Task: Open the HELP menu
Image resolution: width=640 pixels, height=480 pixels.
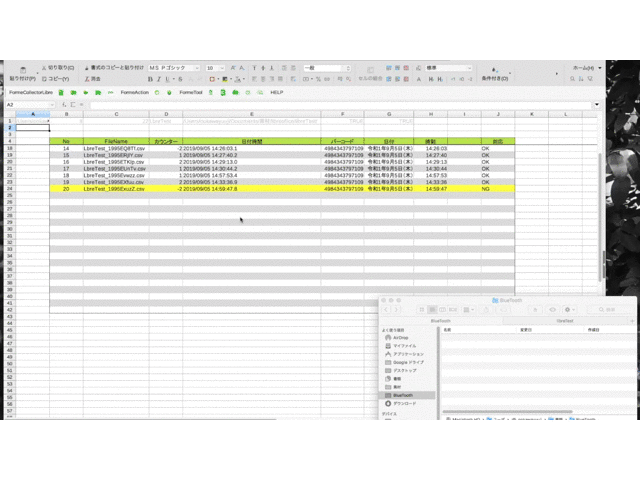Action: [277, 92]
